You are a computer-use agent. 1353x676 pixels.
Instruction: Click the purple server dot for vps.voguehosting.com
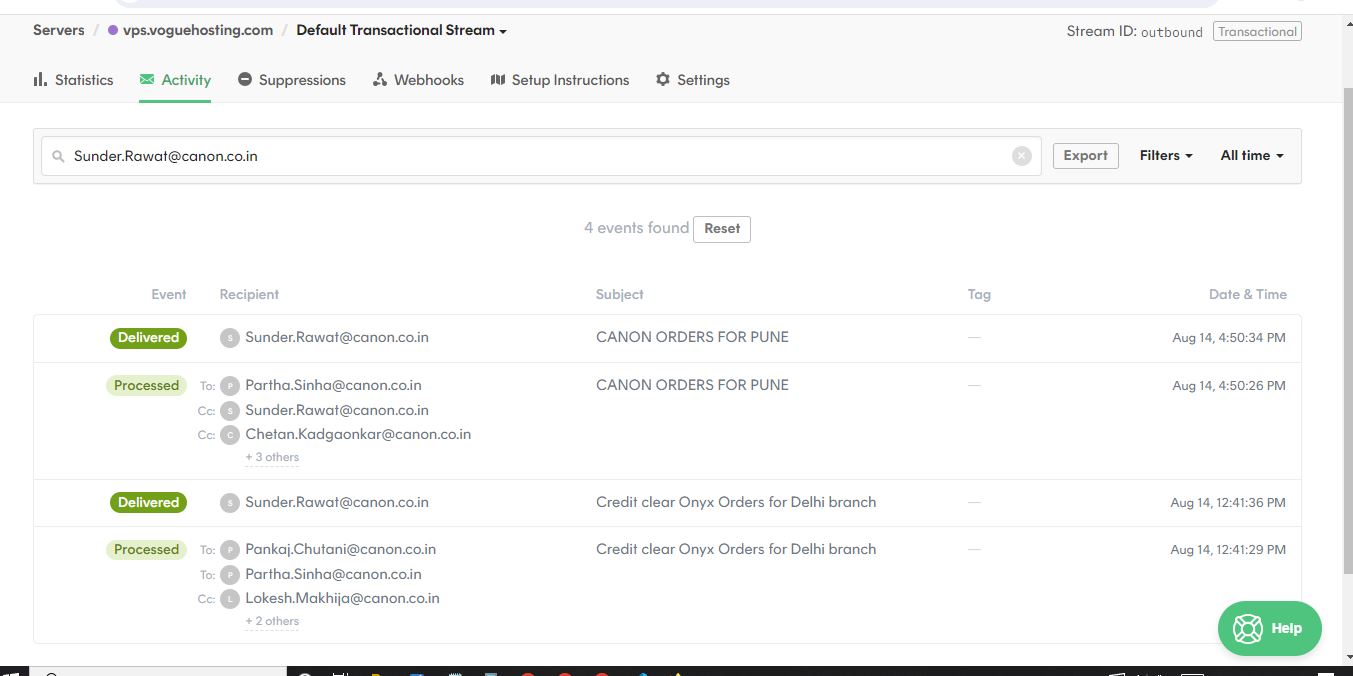tap(112, 31)
